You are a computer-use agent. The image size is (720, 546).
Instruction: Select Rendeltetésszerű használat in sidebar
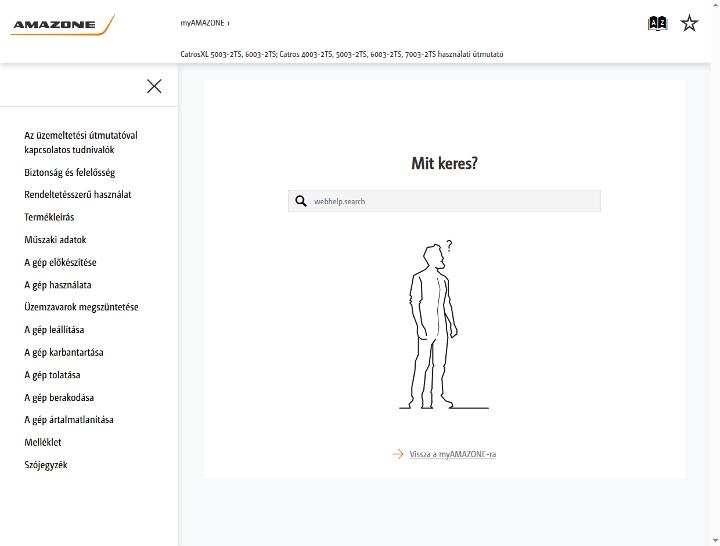pos(78,195)
